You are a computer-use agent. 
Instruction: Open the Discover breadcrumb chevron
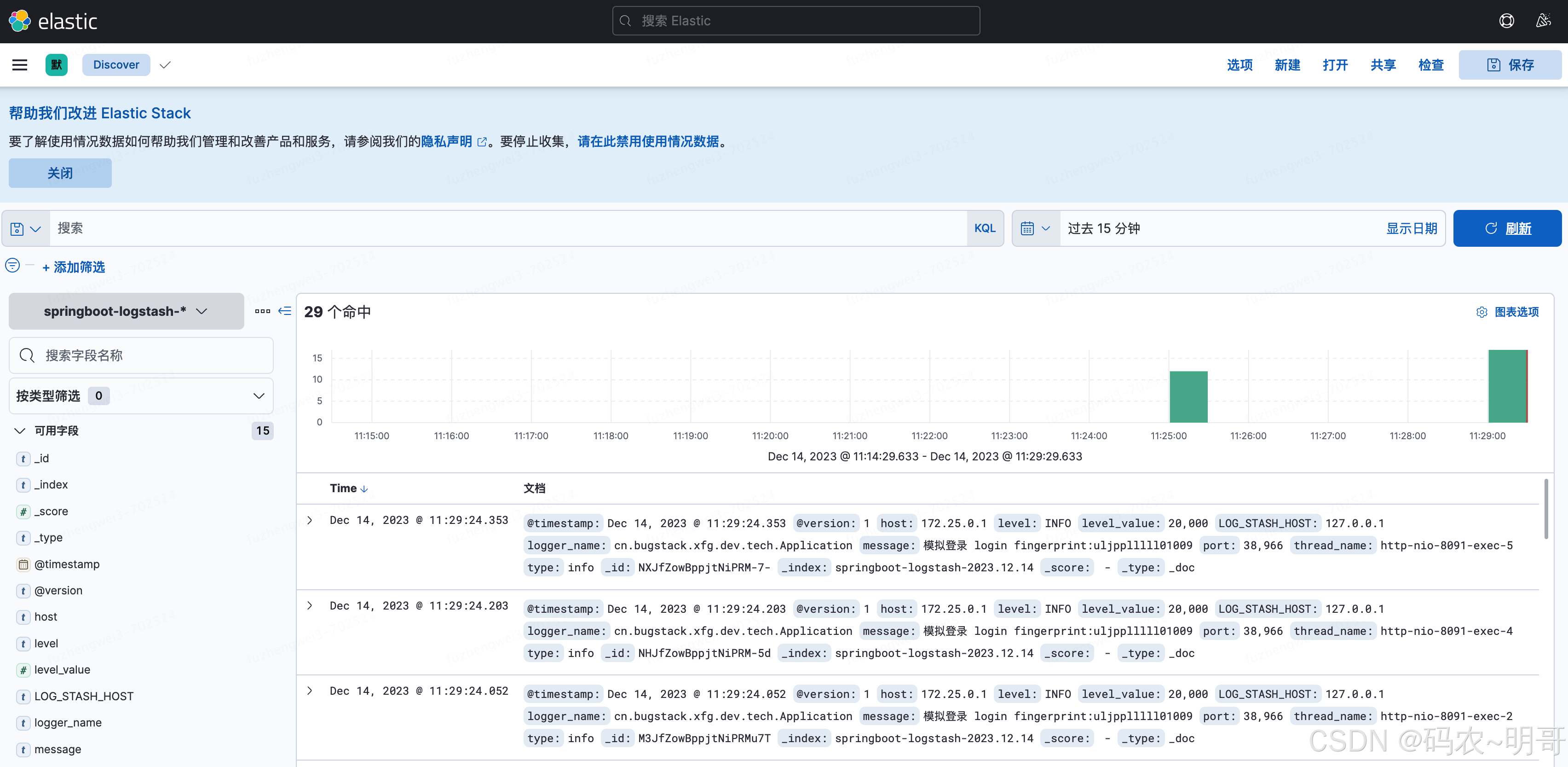(165, 64)
